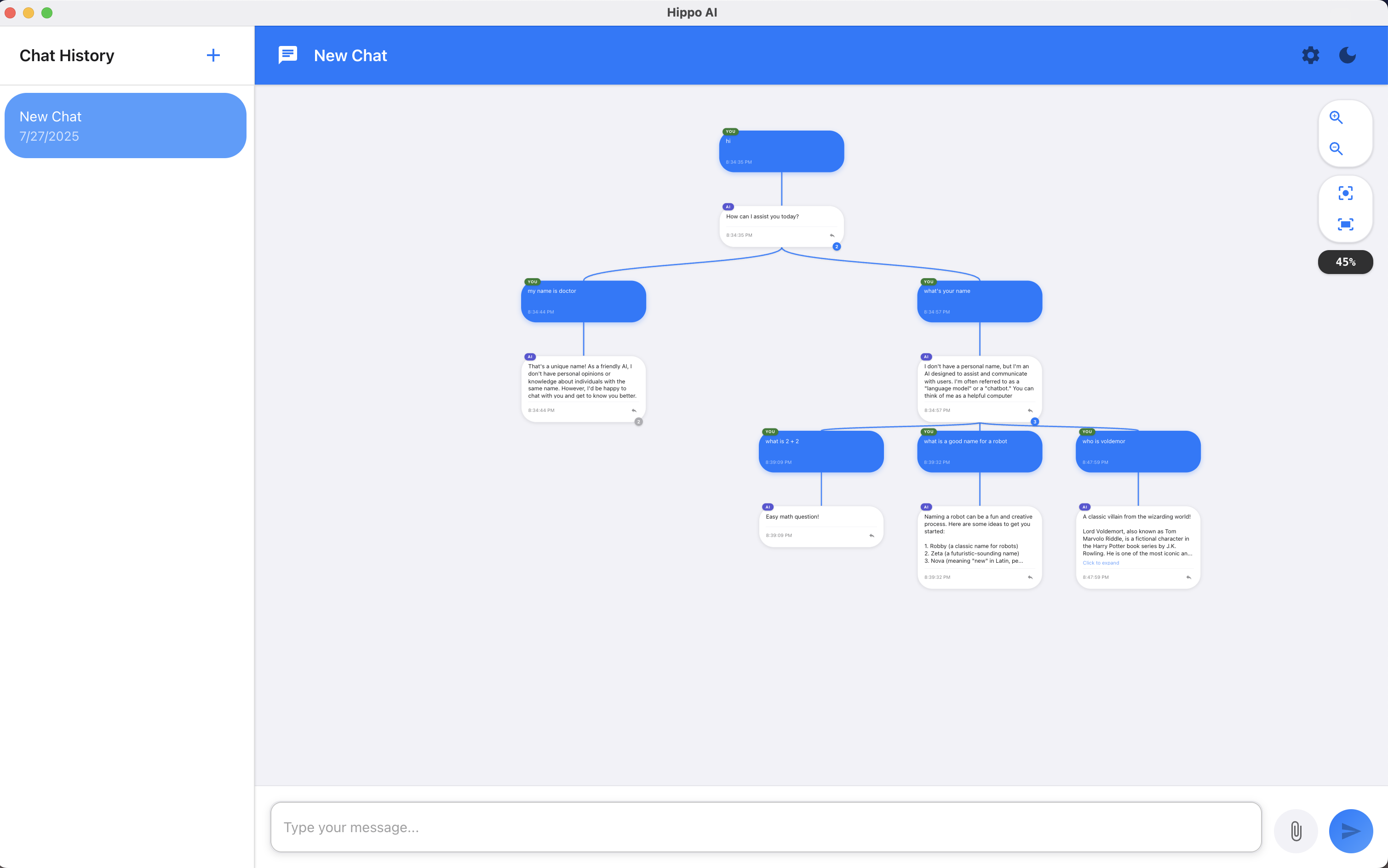
Task: Reply to "I don't have a personal name" message
Action: click(x=1030, y=411)
